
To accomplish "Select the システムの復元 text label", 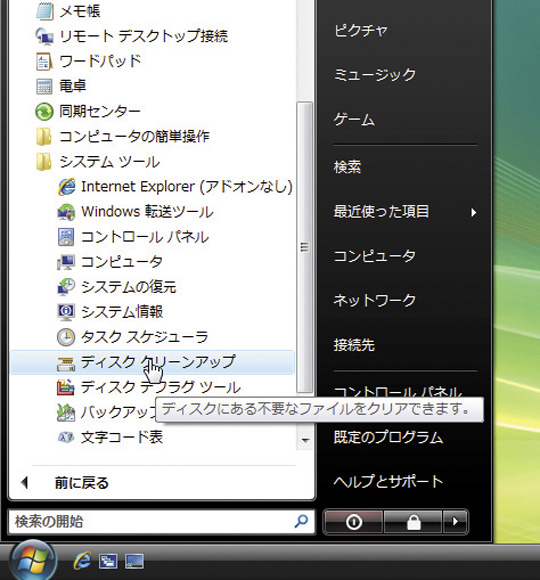I will (129, 287).
